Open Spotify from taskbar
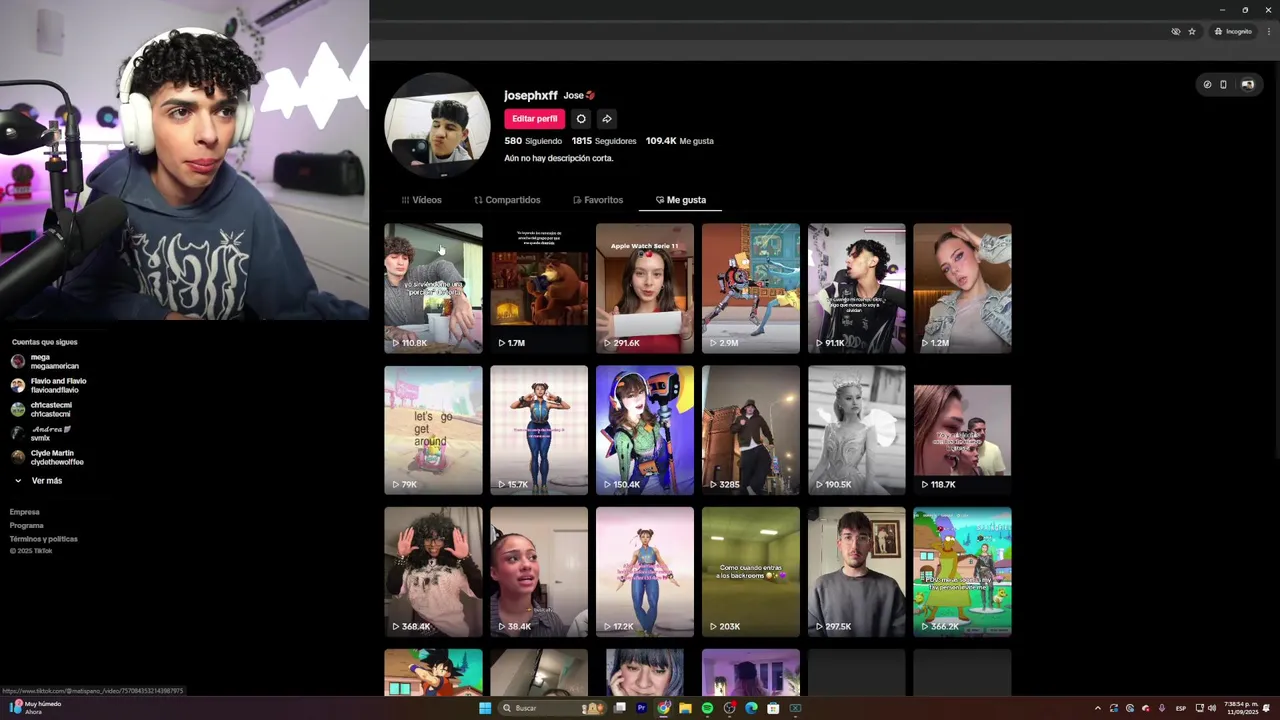This screenshot has width=1280, height=720. [707, 708]
